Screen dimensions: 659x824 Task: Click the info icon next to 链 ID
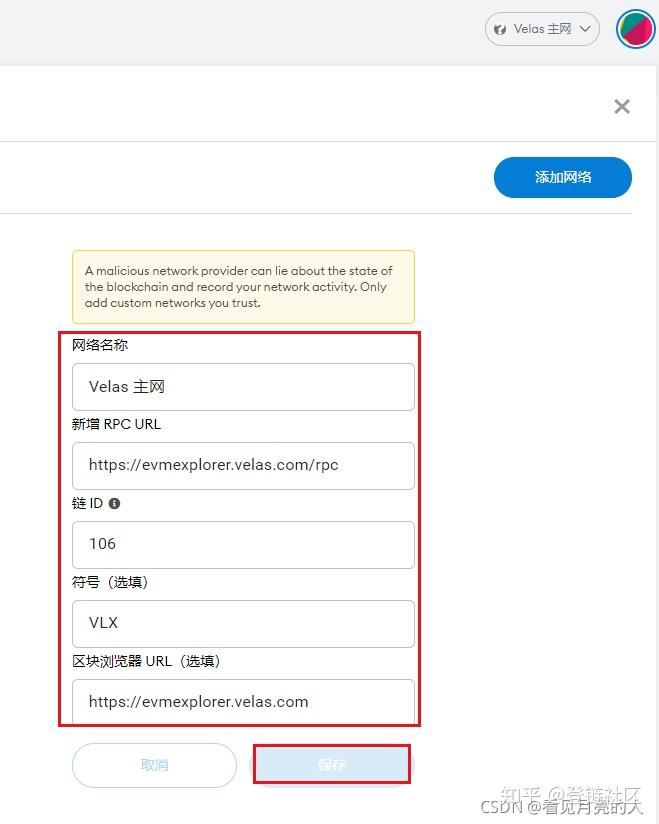pos(114,503)
